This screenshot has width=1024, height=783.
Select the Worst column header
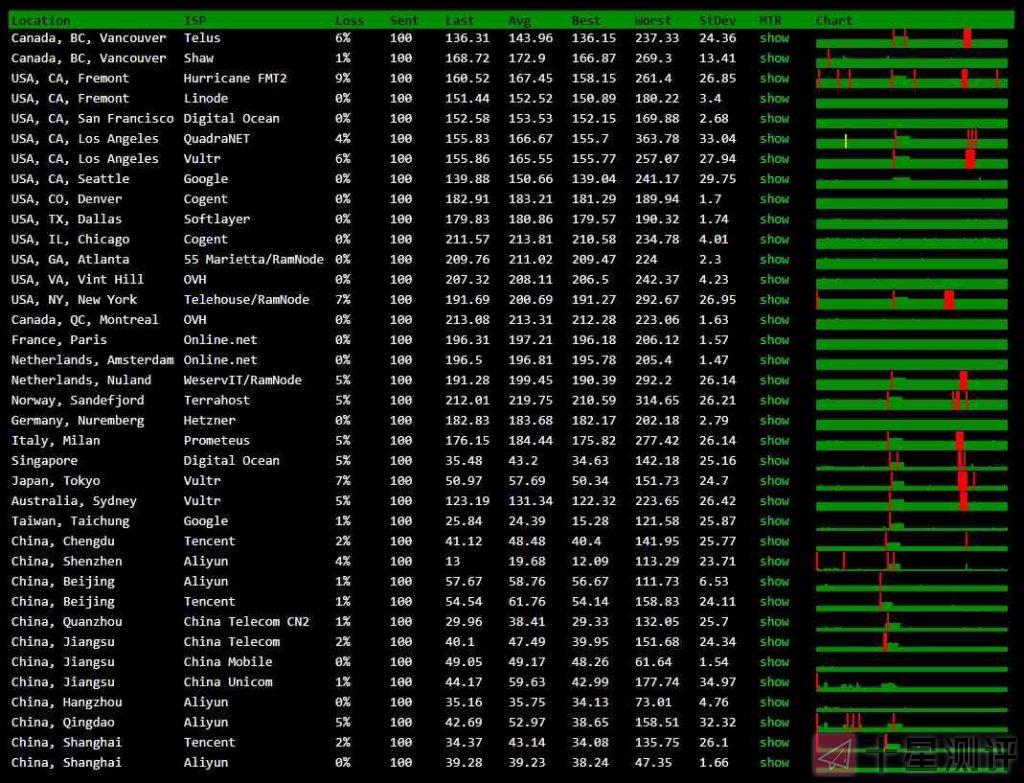(653, 20)
